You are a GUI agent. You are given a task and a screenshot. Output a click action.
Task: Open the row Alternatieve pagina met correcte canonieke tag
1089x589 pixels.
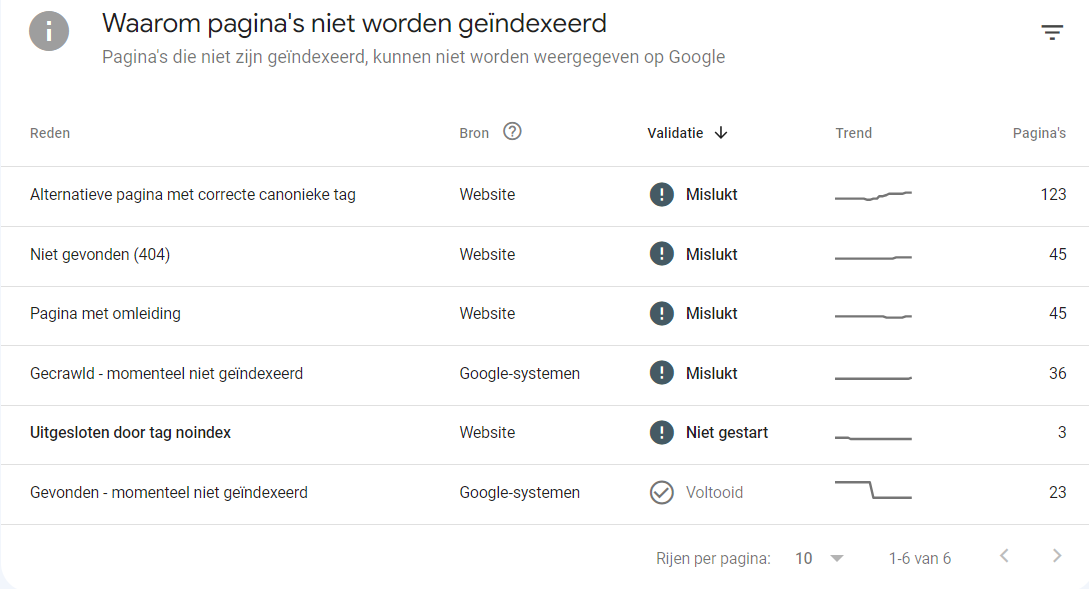pos(544,196)
